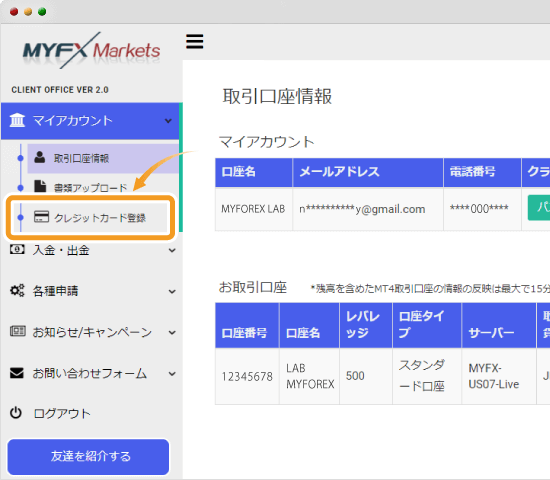Click the MYFOREX LAB account name cell
The width and height of the screenshot is (550, 480).
pos(253,209)
